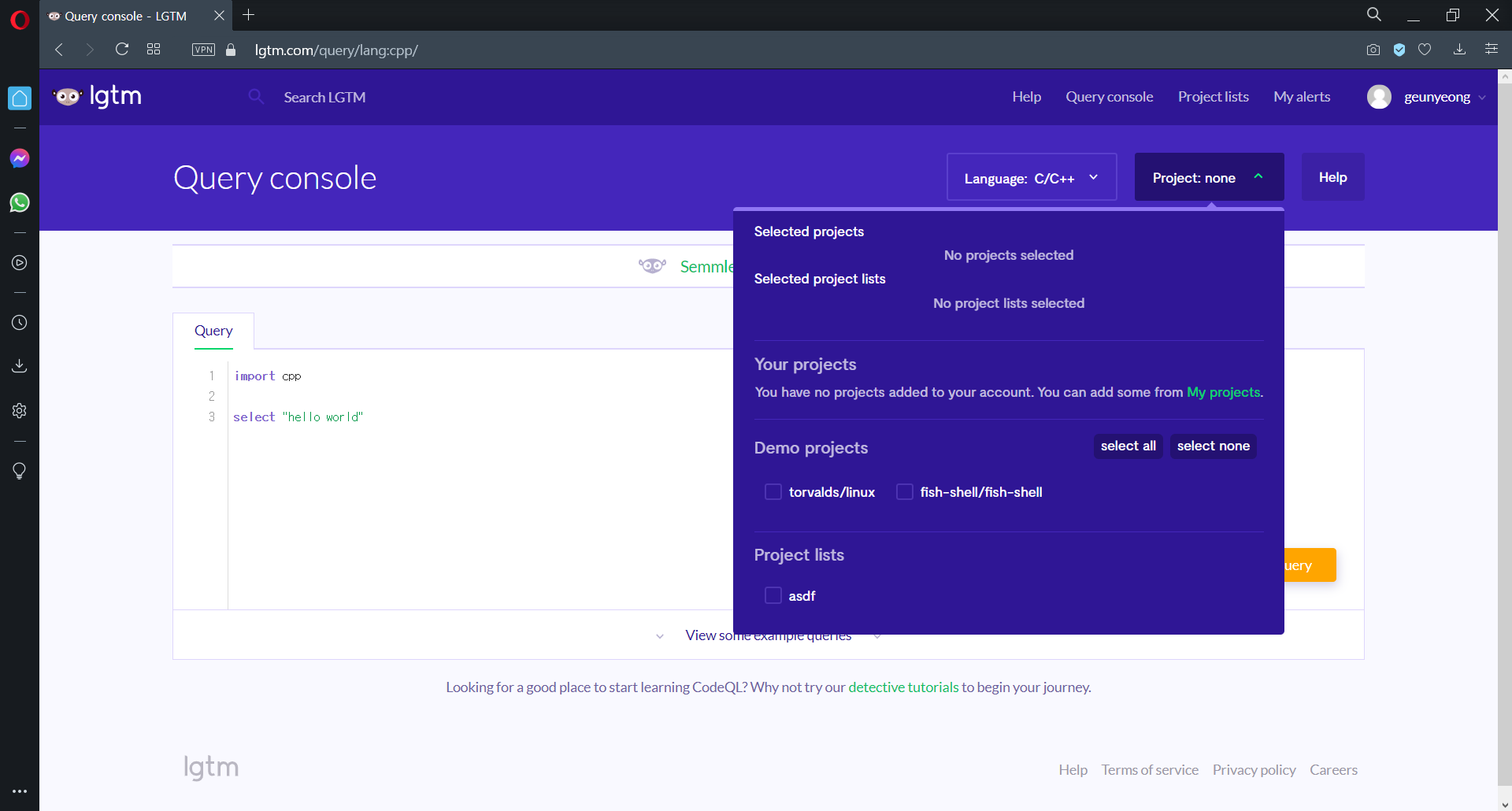Go back with the browser back arrow
Screen dimensions: 1512x811
tap(59, 50)
